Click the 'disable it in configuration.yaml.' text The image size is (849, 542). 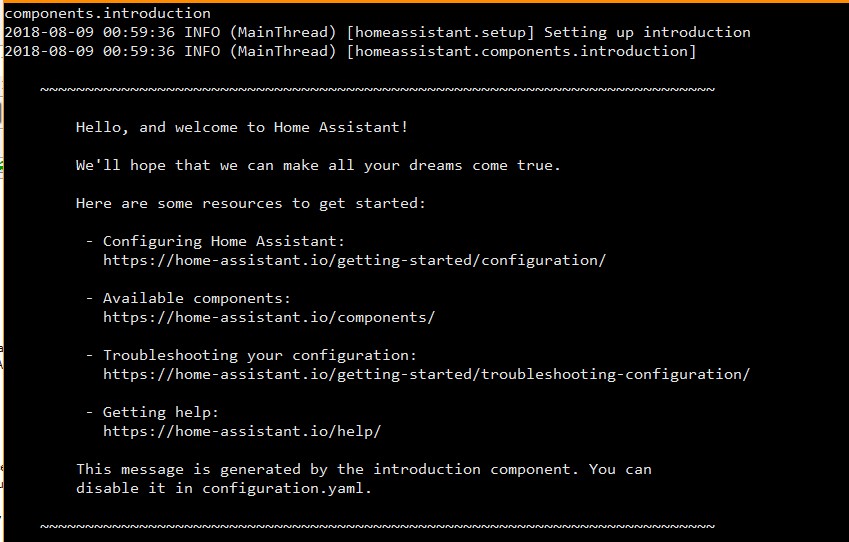coord(224,488)
